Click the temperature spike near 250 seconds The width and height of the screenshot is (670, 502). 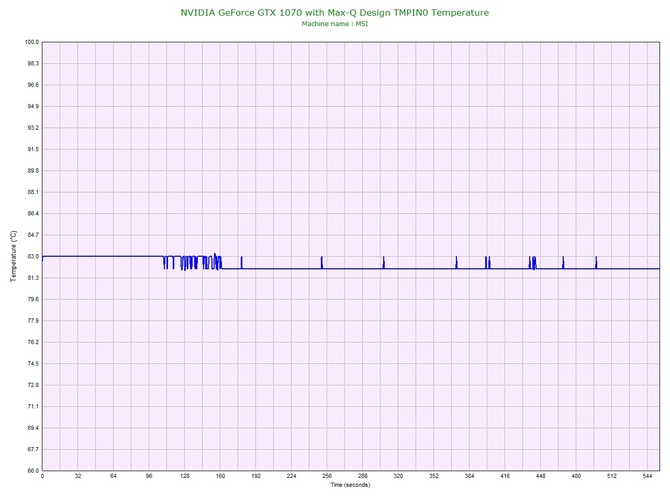(x=322, y=262)
